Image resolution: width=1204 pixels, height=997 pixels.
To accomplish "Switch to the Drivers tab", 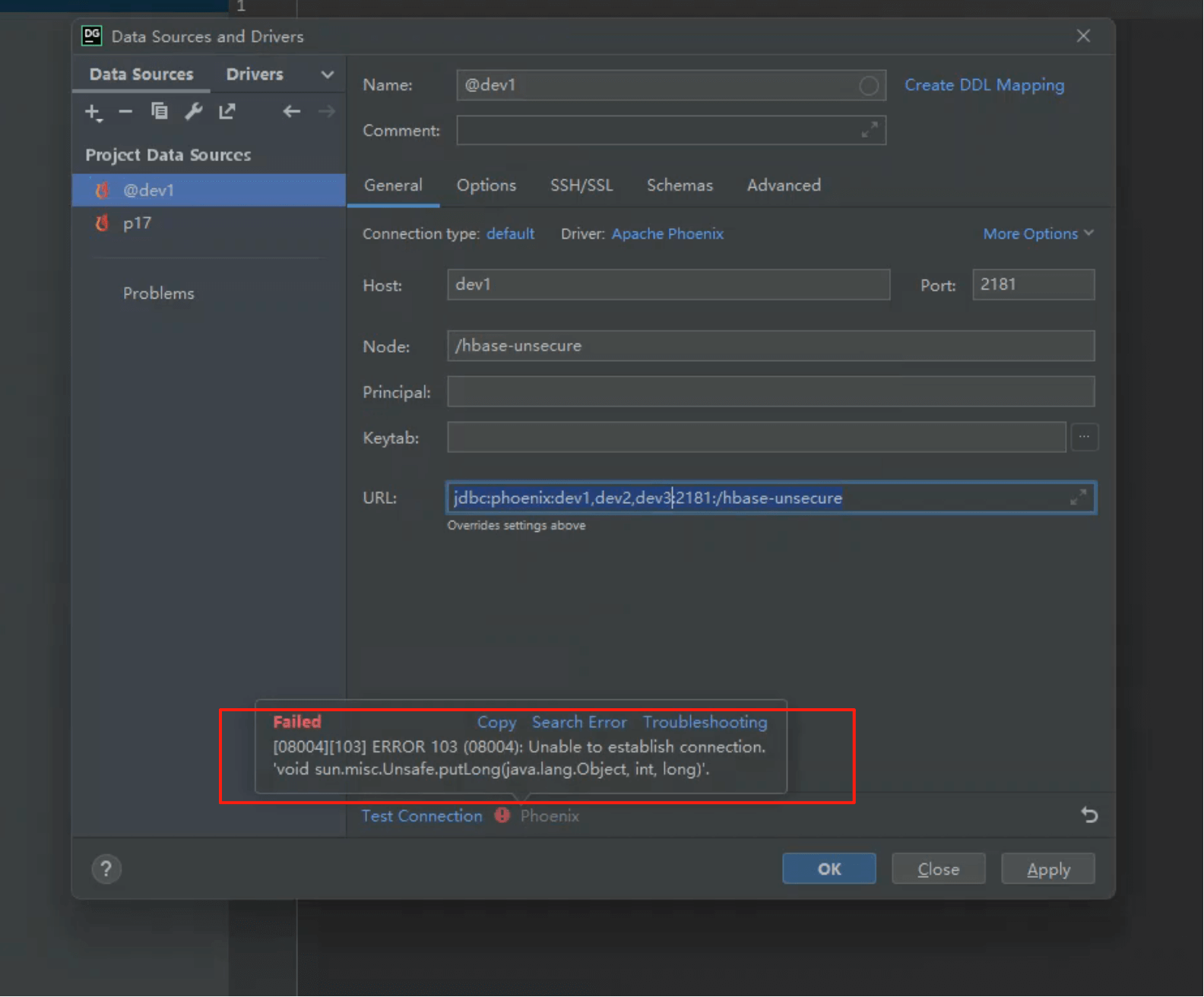I will click(255, 74).
